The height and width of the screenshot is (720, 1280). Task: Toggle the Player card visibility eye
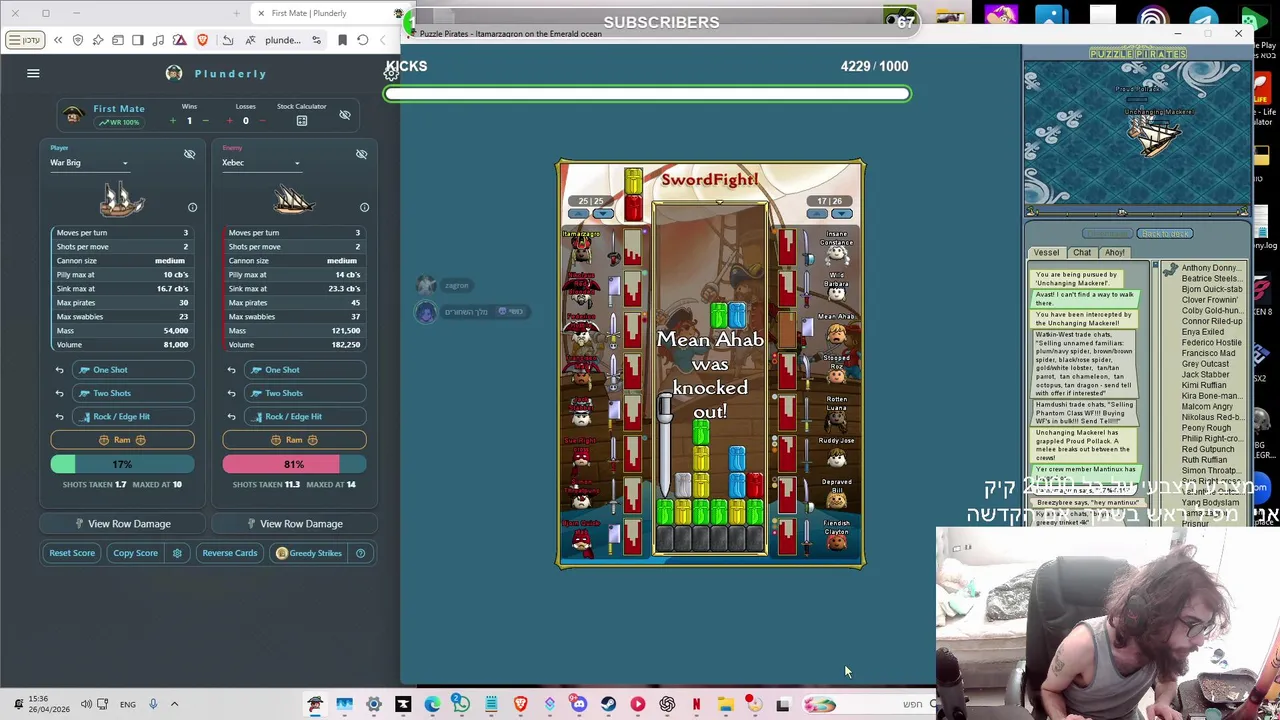coord(189,154)
